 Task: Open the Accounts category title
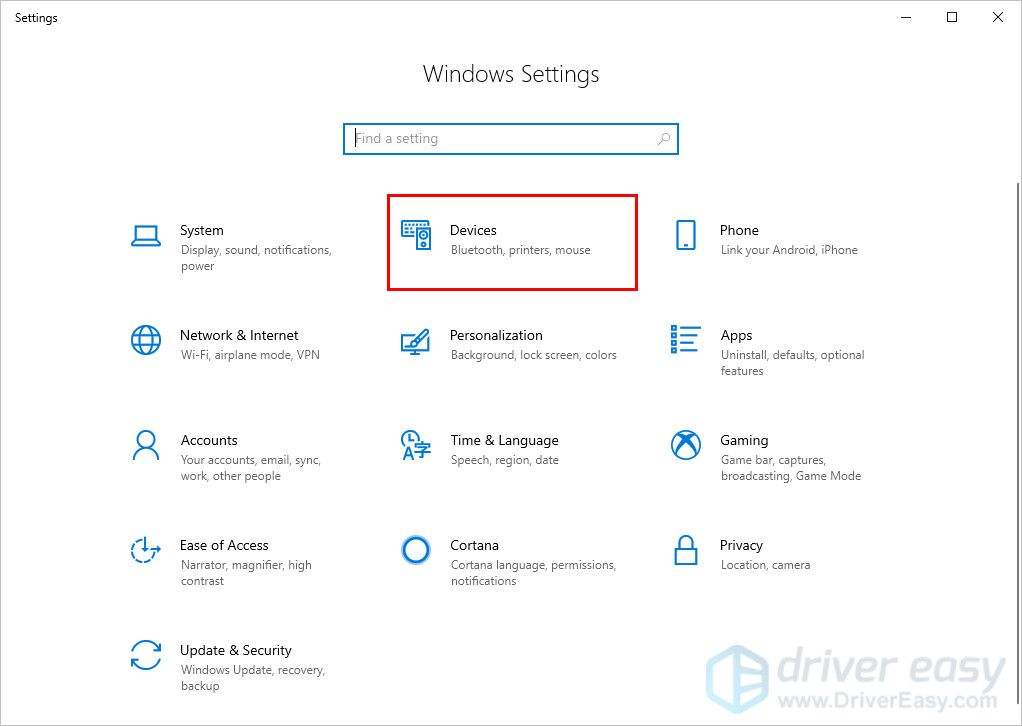[209, 440]
